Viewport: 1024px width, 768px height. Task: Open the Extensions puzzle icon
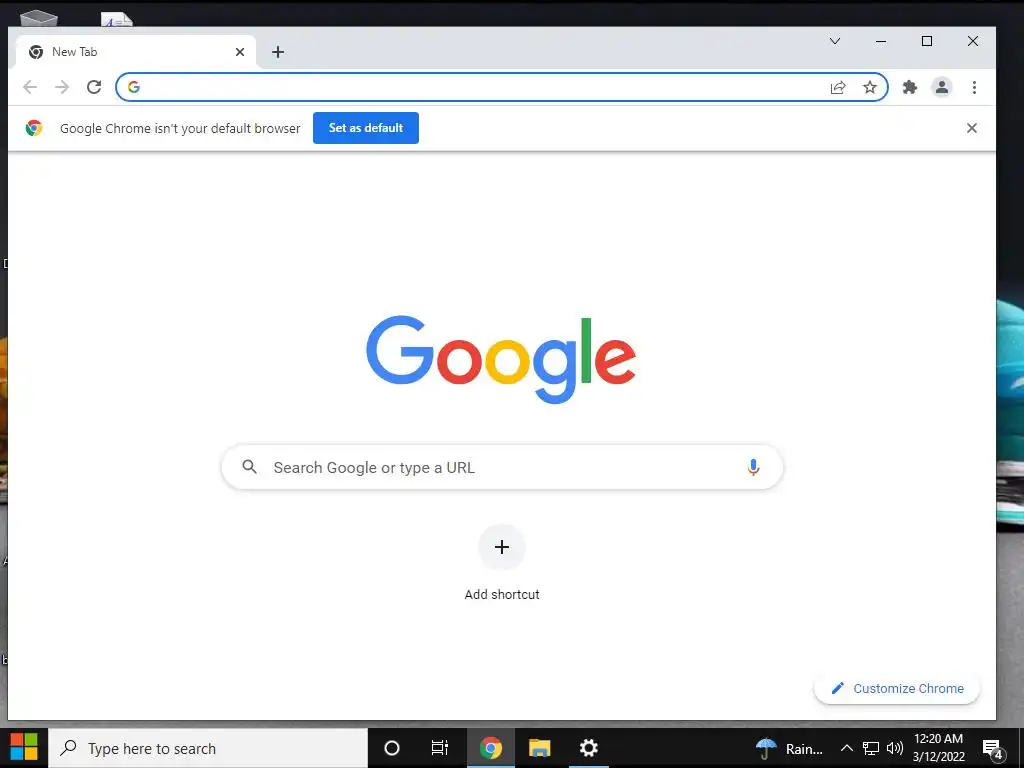click(910, 87)
